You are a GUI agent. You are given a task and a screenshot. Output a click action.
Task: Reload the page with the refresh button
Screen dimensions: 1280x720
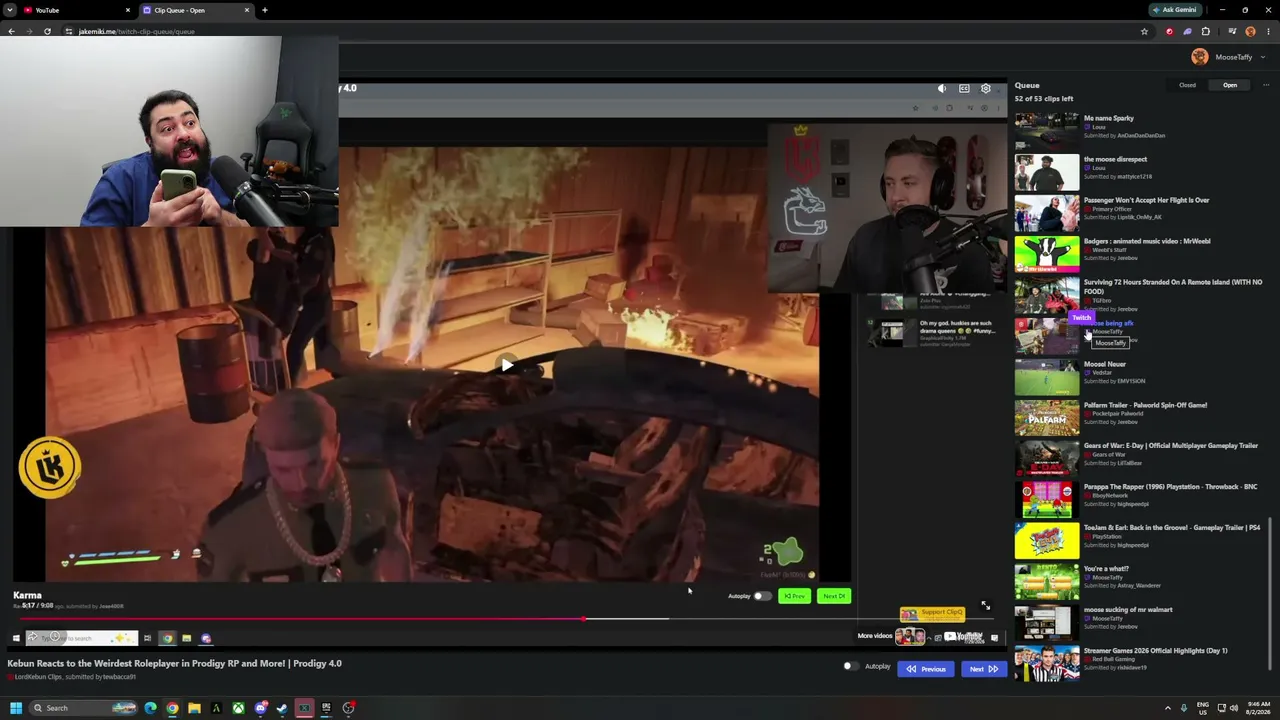(x=47, y=31)
